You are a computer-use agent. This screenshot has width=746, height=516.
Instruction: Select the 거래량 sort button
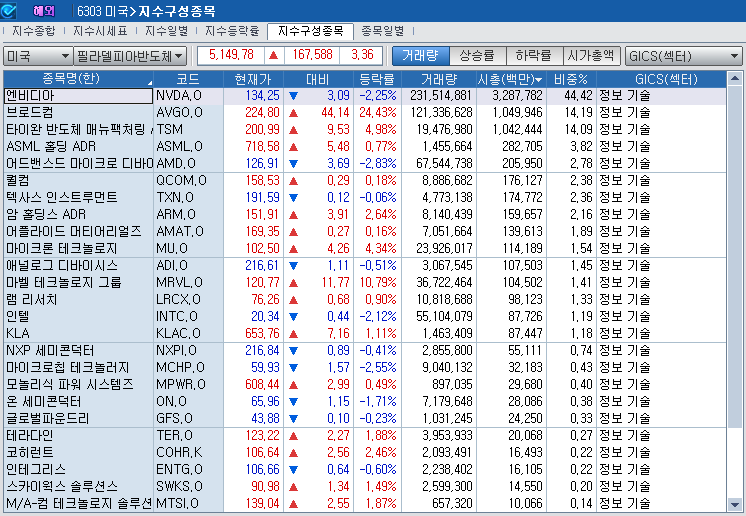(421, 56)
